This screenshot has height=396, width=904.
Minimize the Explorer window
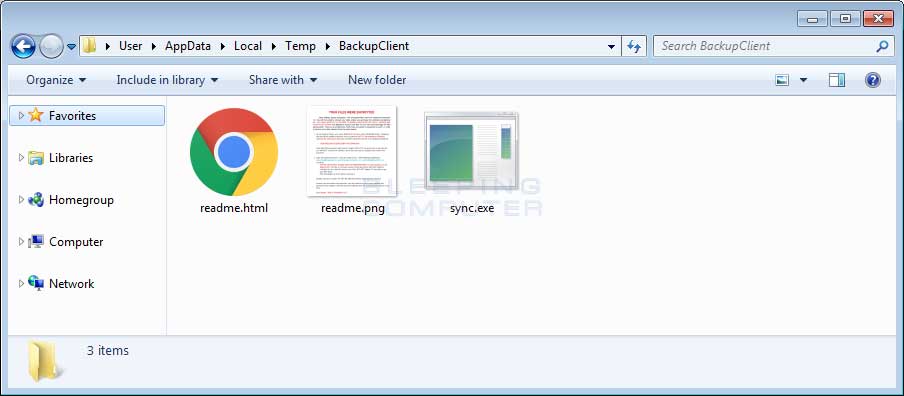click(x=812, y=19)
